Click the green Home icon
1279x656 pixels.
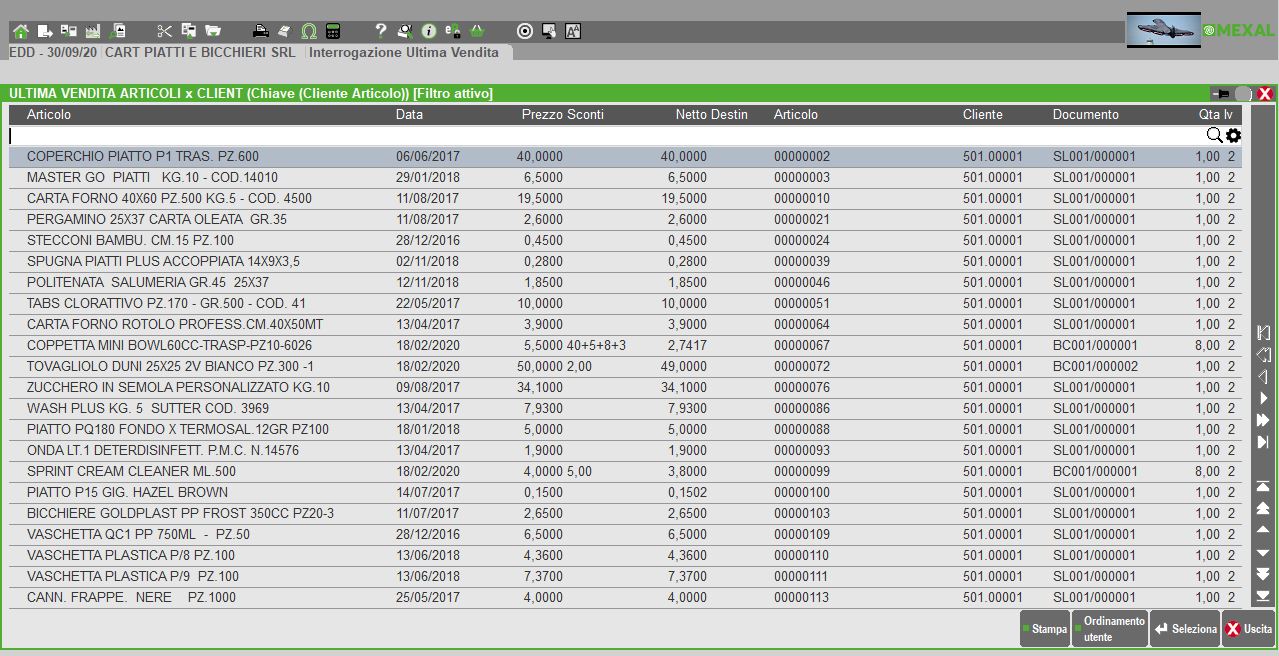(20, 31)
